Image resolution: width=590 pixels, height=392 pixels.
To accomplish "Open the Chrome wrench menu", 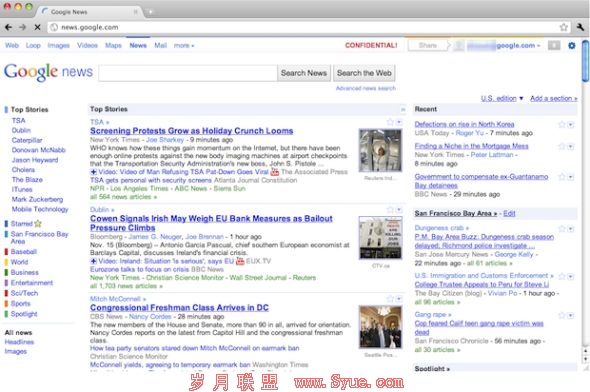I will [x=580, y=27].
